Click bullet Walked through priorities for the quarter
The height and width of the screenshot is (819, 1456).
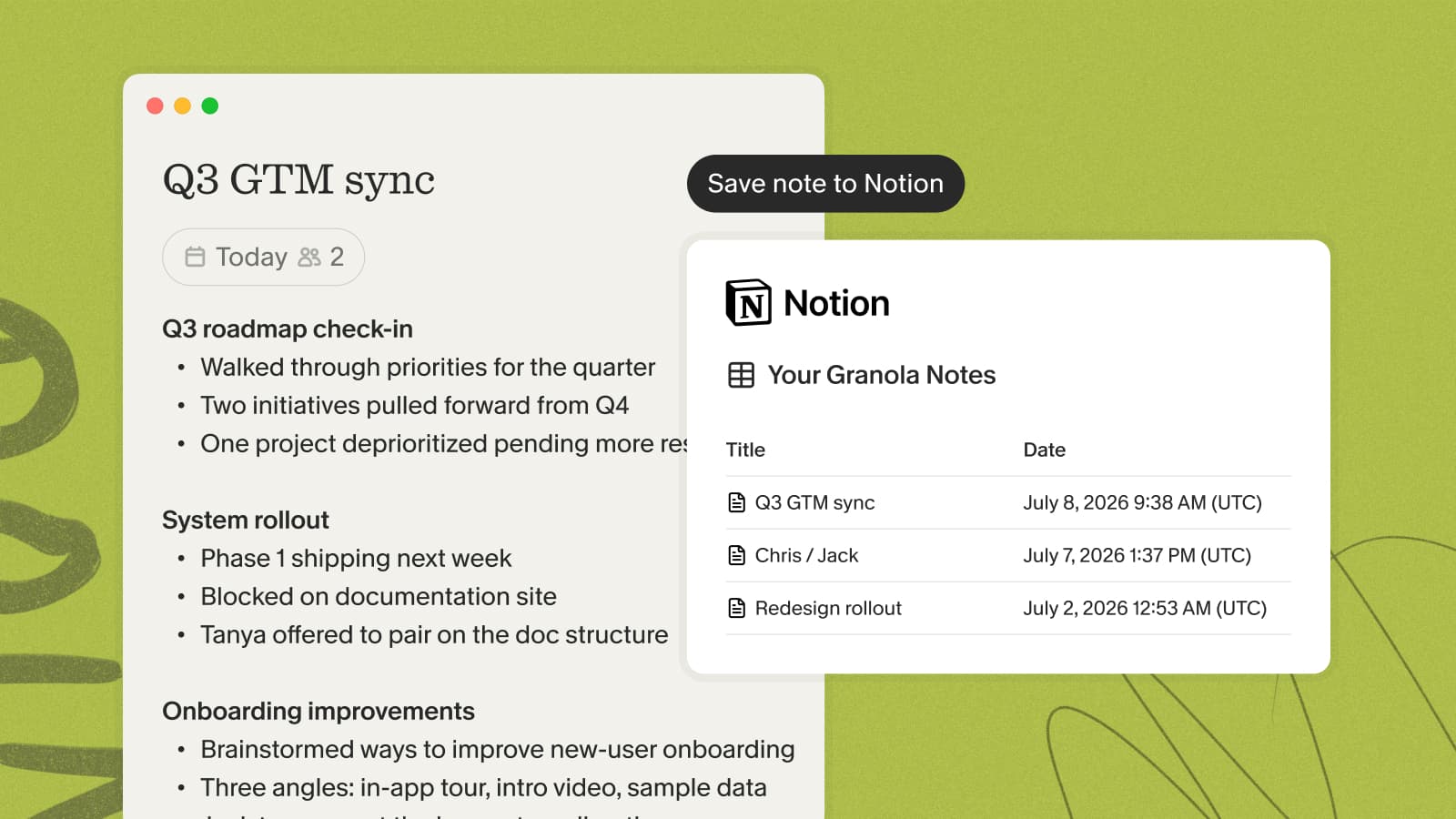click(428, 367)
